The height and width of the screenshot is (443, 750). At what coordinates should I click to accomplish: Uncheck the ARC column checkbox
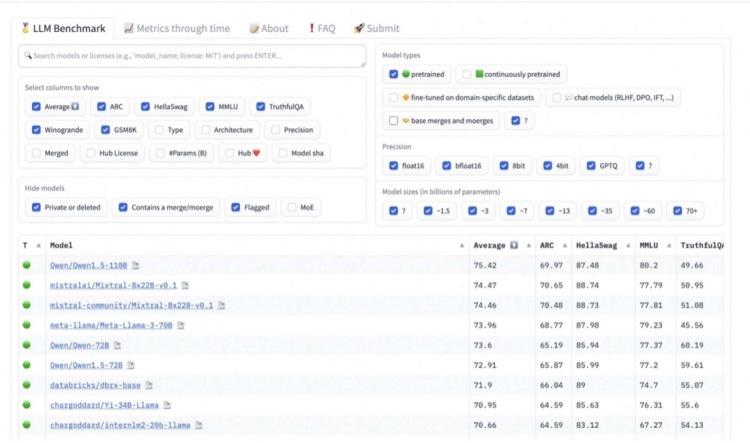pyautogui.click(x=101, y=106)
